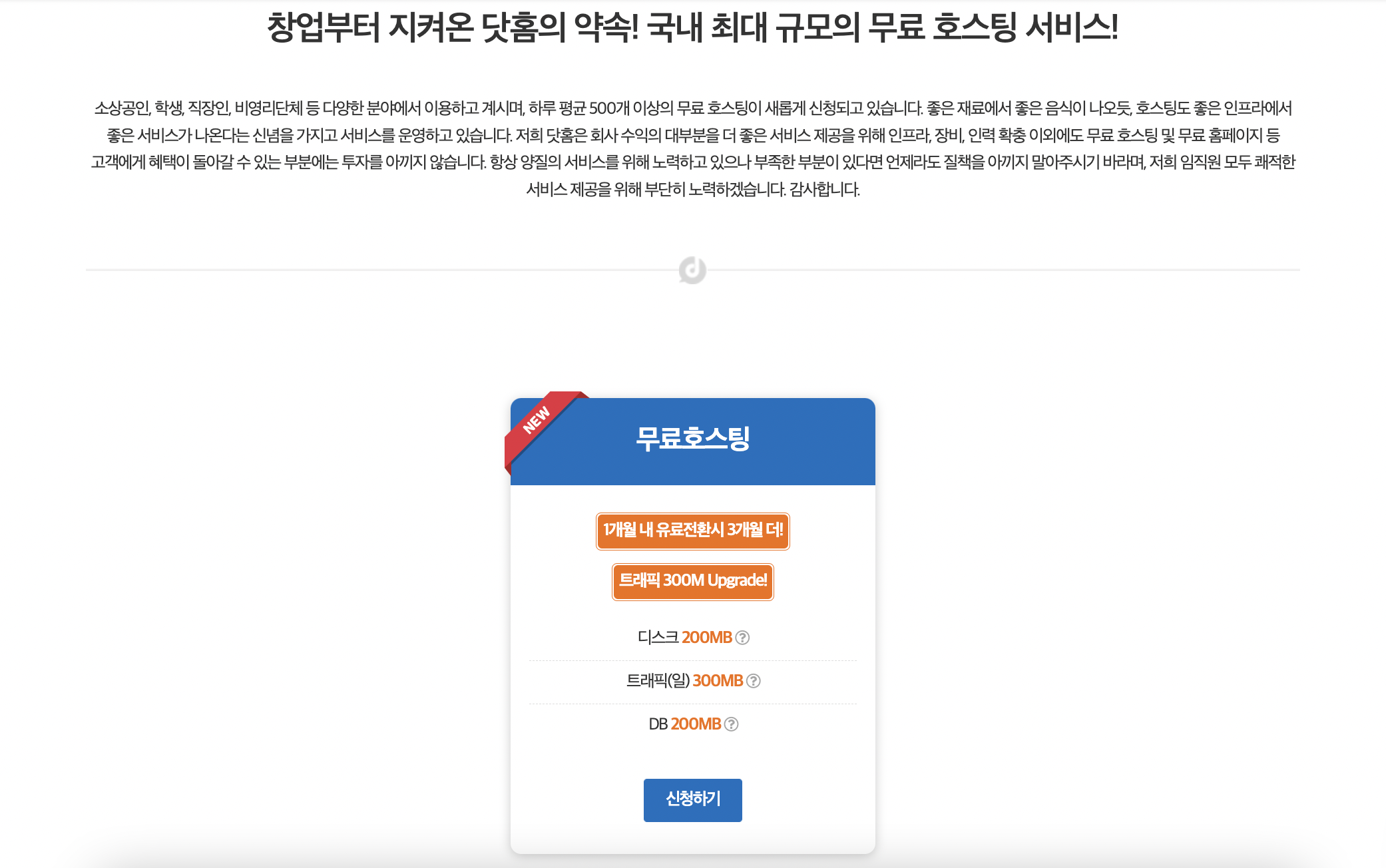The height and width of the screenshot is (868, 1386).
Task: Click the gray dothome logo on divider
Action: (692, 270)
